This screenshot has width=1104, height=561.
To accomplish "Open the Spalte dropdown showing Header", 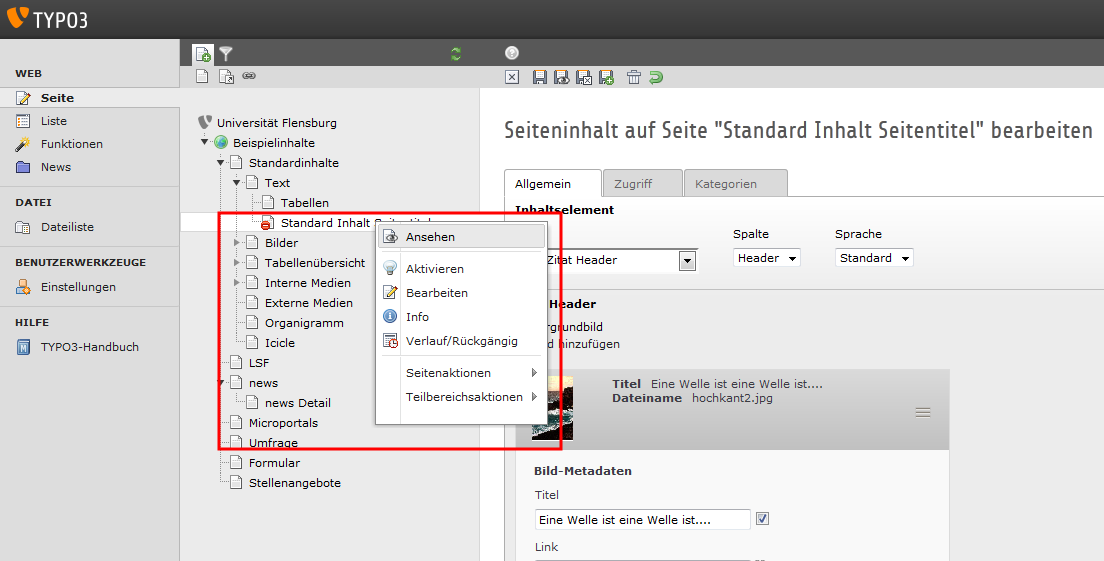I will [767, 258].
